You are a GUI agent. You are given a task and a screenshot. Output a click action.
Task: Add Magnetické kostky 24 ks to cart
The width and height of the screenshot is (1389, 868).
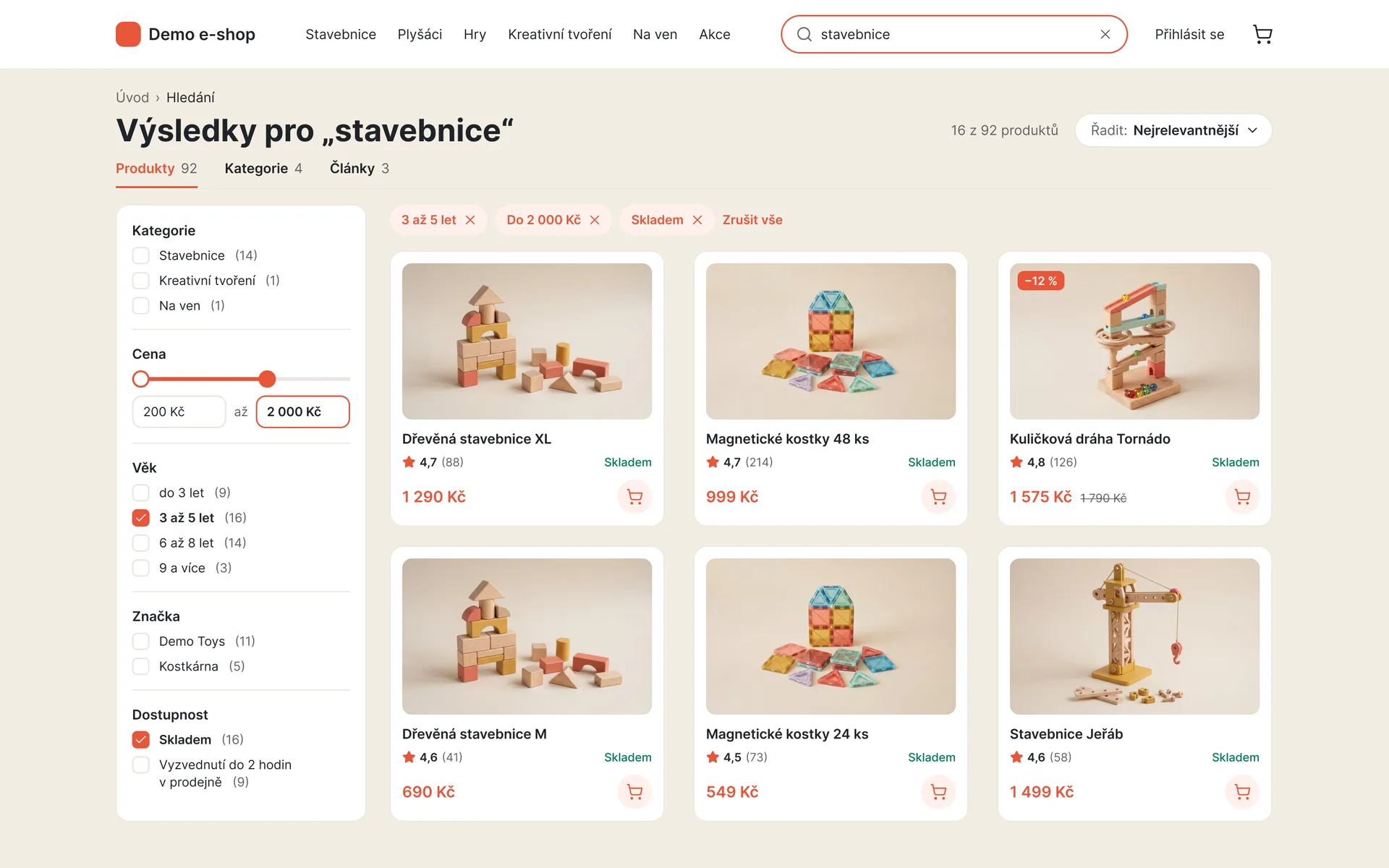click(x=938, y=792)
